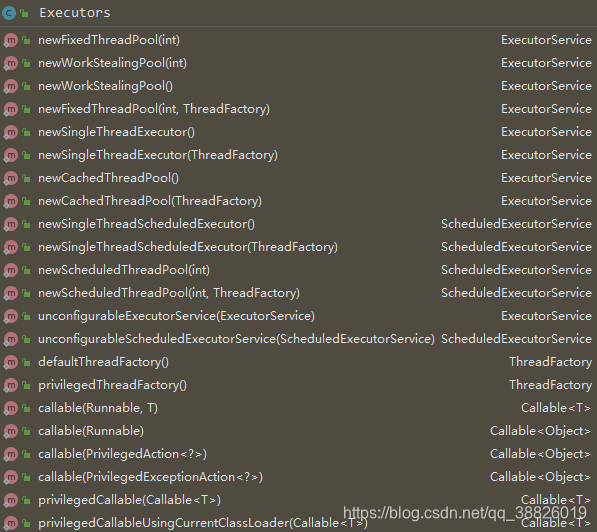Click method icon for newFixedThreadPool(int, ThreadFactory)
The height and width of the screenshot is (532, 597).
[11, 109]
